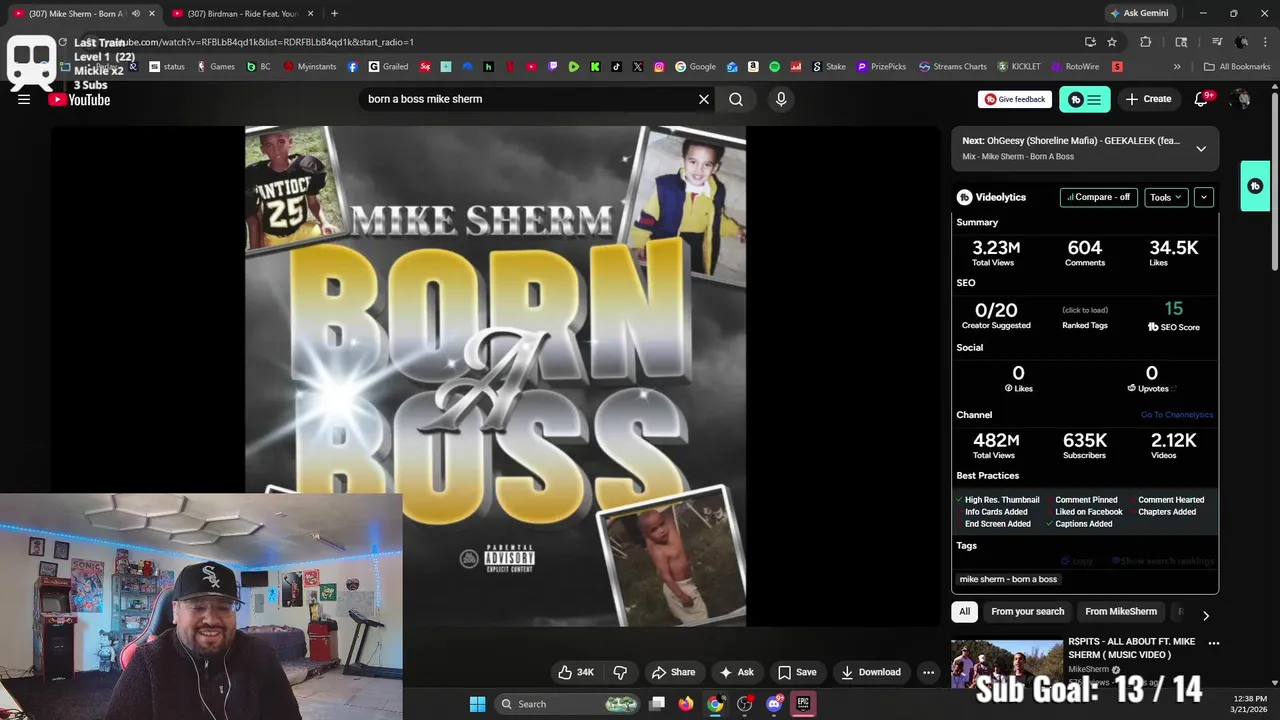
Task: Show more bookmarks with the overflow chevron
Action: [1177, 67]
